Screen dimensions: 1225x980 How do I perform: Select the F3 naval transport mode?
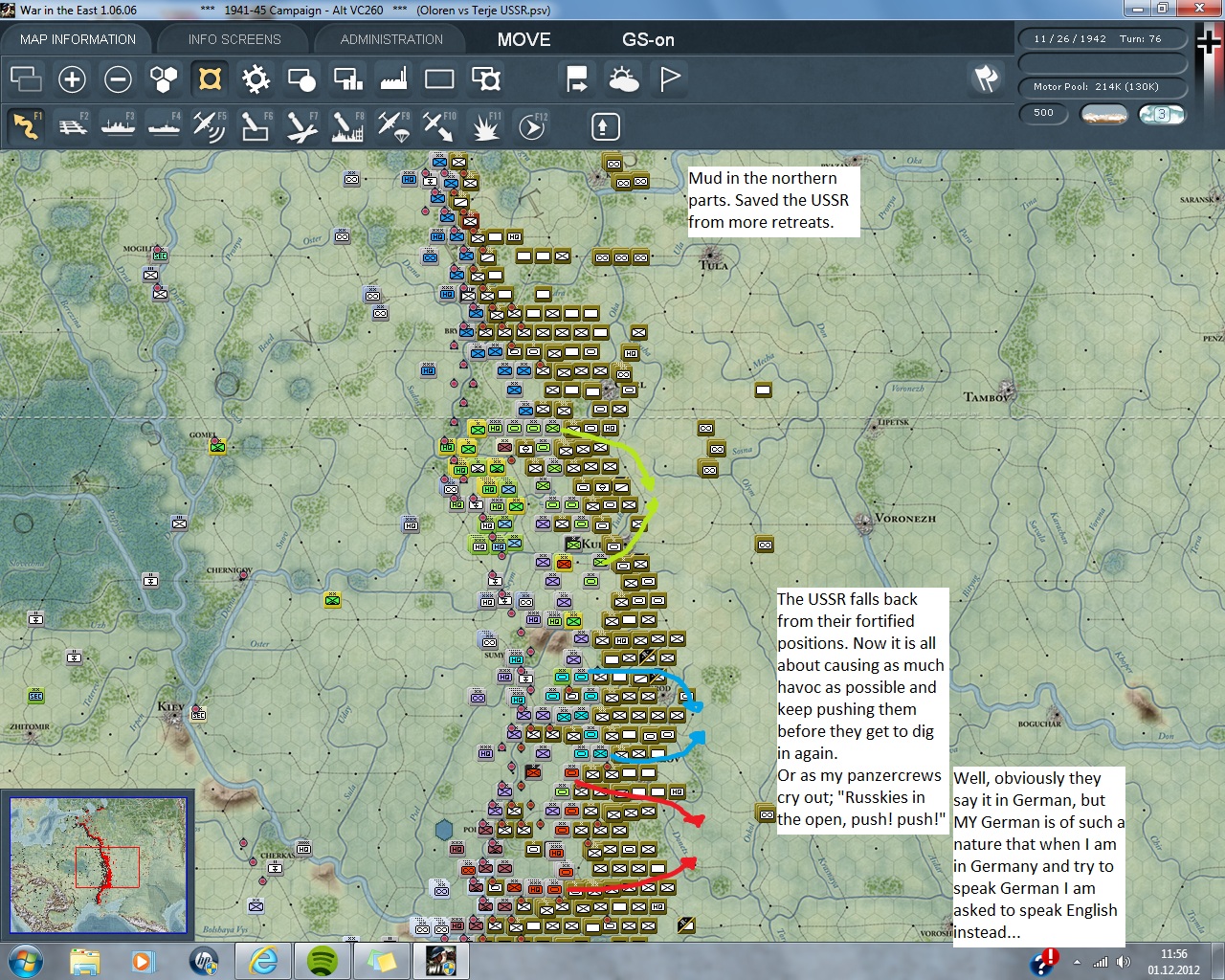click(118, 126)
